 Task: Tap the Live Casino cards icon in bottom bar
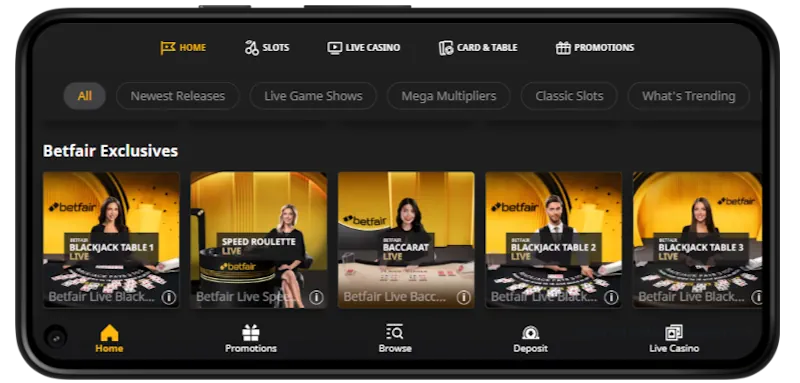(x=674, y=333)
